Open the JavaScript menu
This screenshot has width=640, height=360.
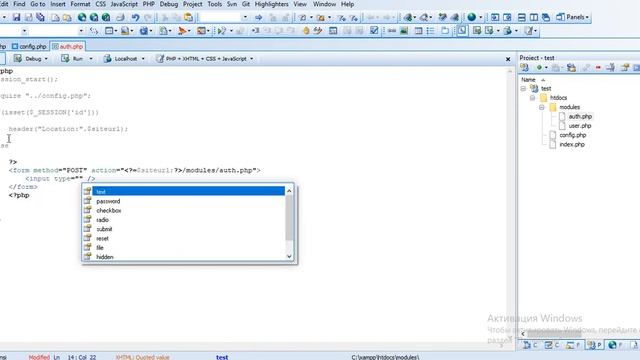coord(124,4)
